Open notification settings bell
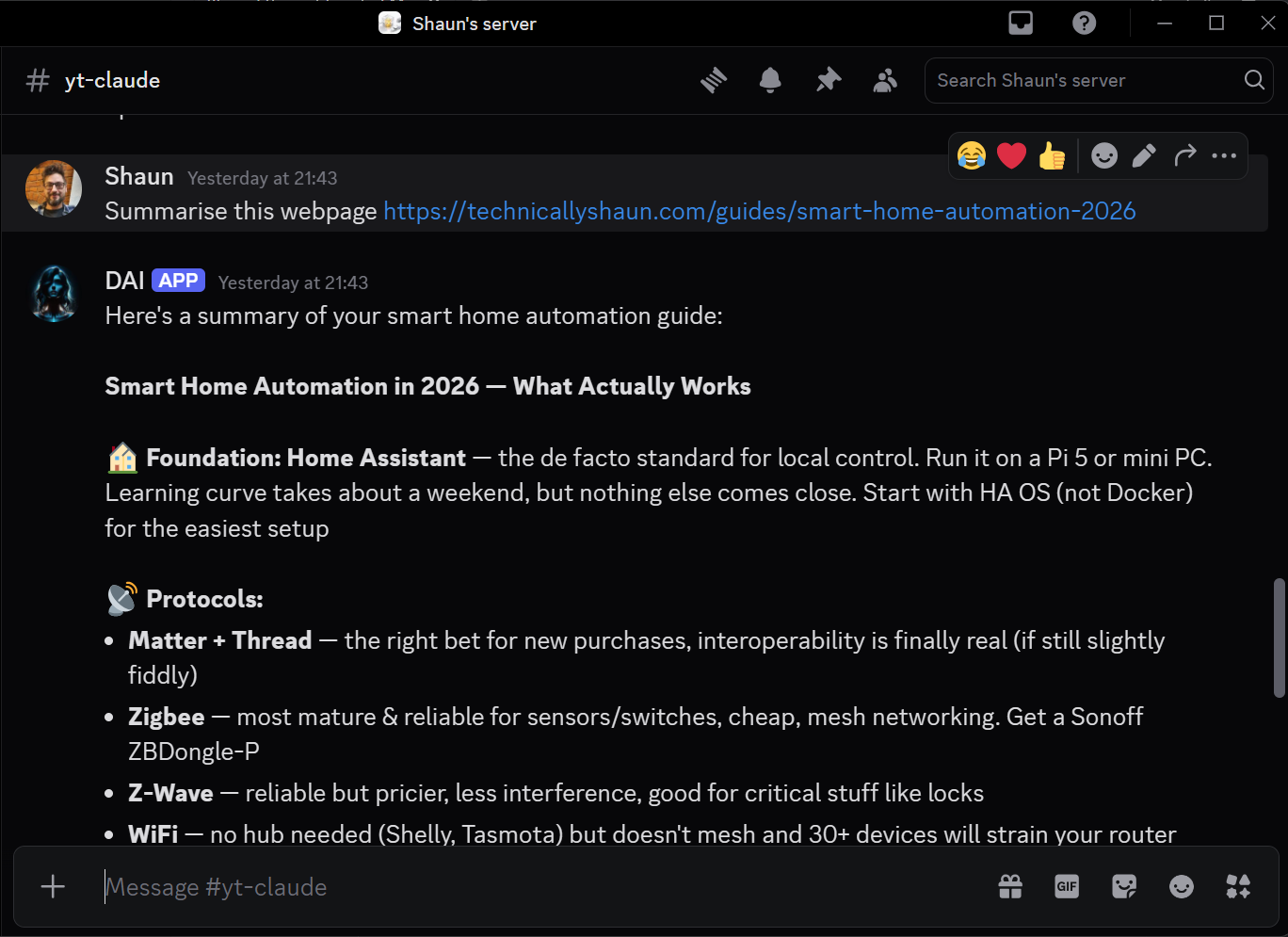 [770, 80]
